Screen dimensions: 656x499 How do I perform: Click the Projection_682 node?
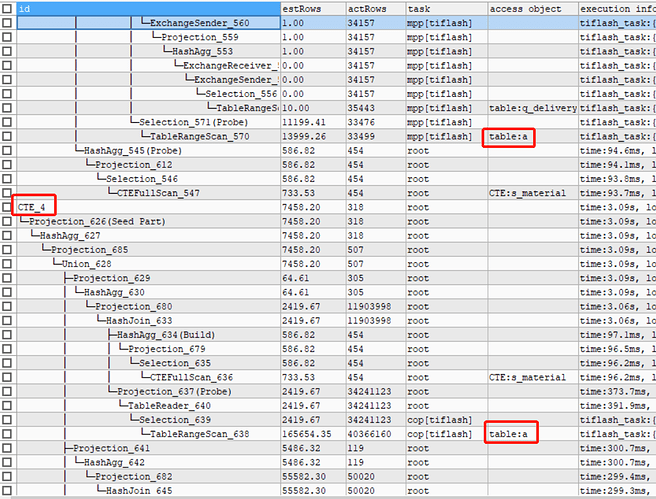click(133, 477)
